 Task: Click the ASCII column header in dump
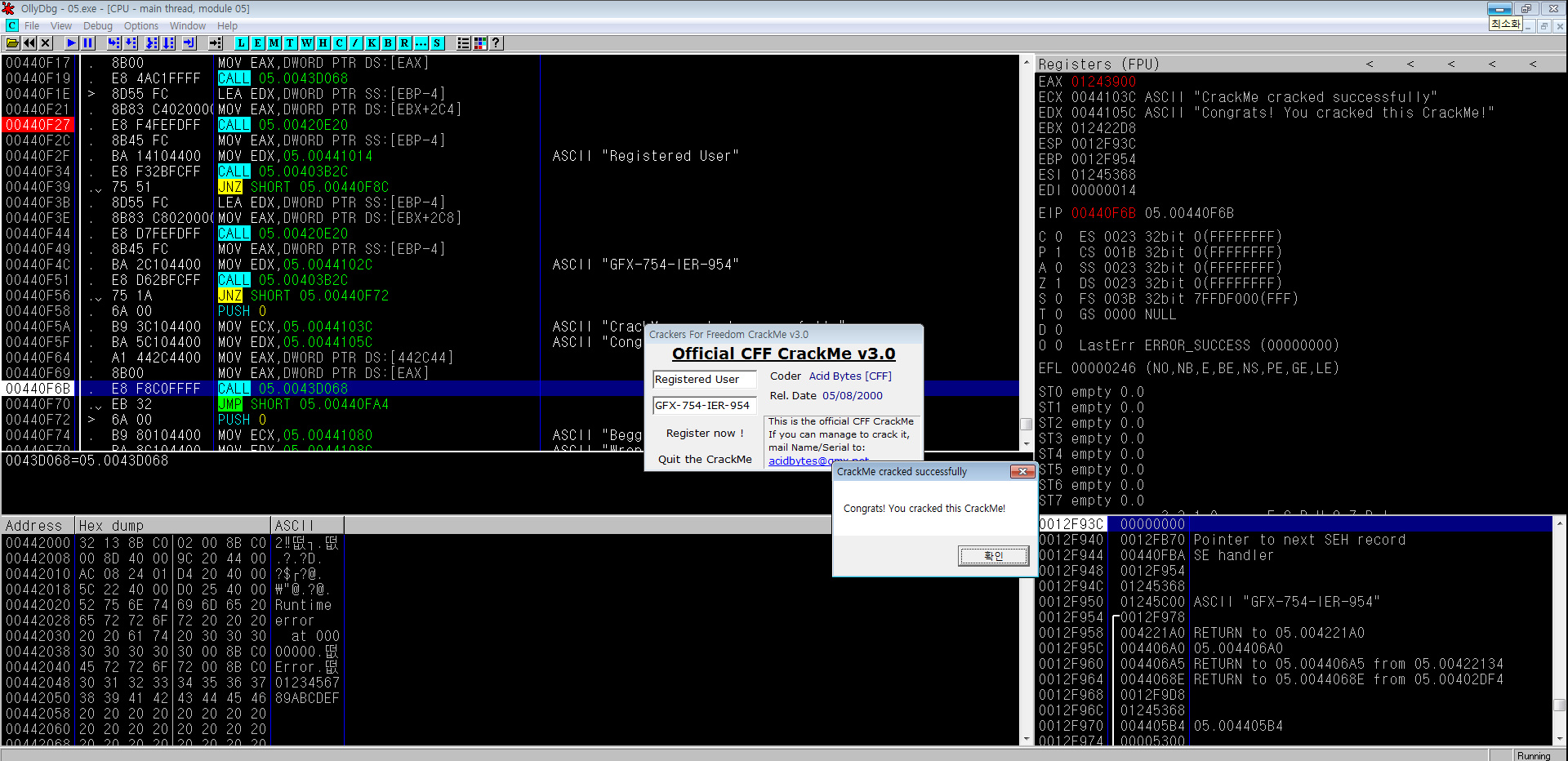pos(307,526)
